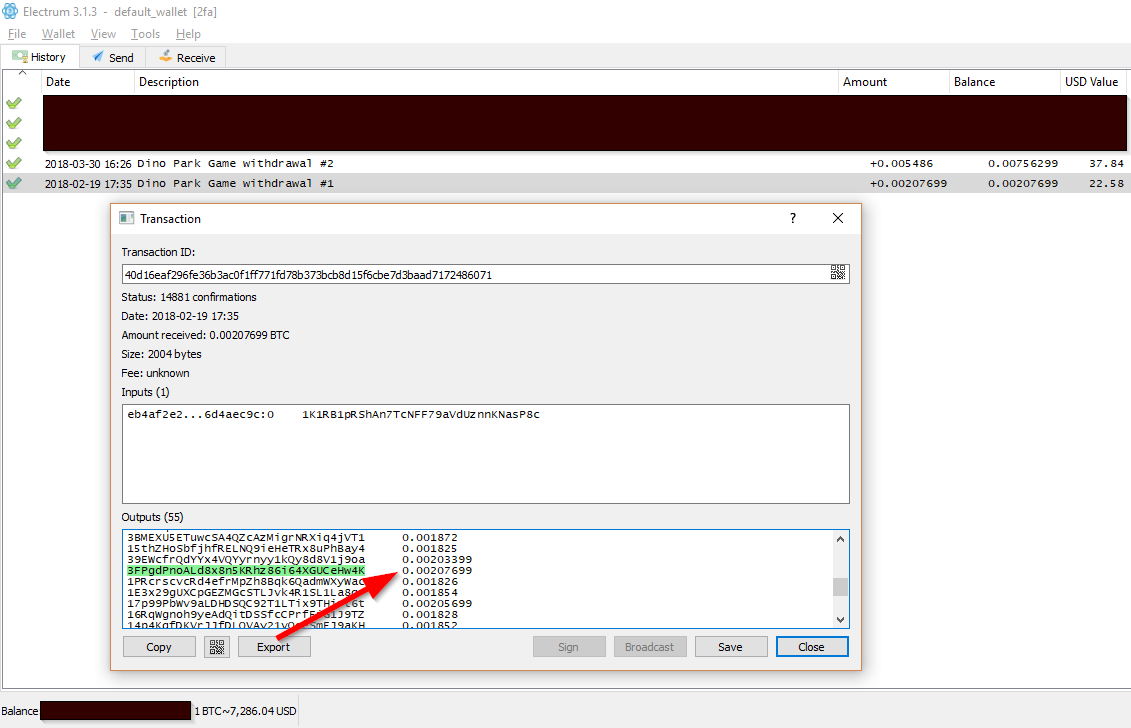Screen dimensions: 1131x728
Task: Open the View menu
Action: pyautogui.click(x=103, y=34)
